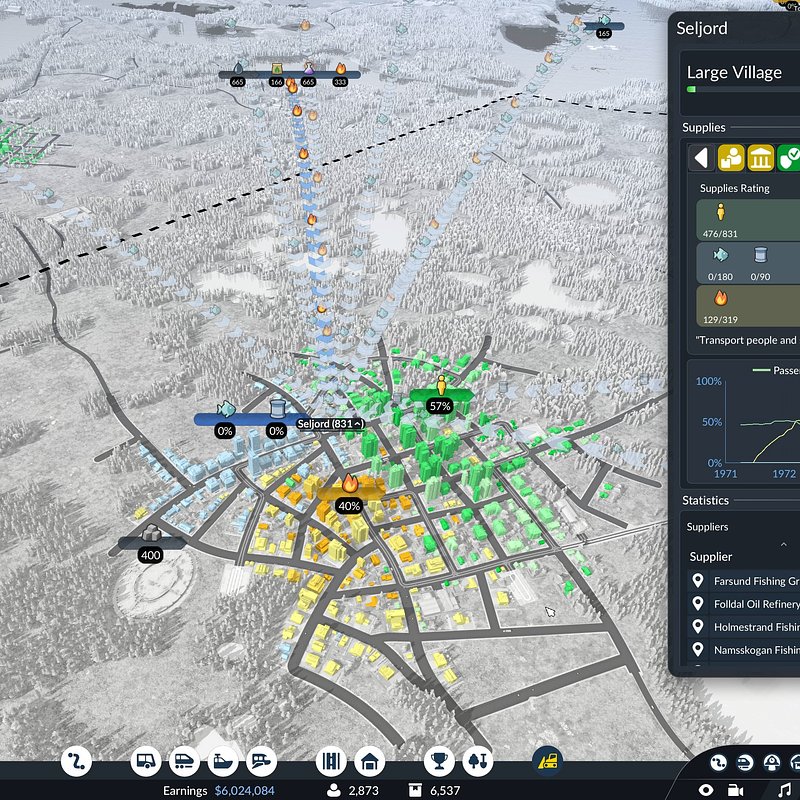Click the Seljord (831) town label
The image size is (800, 800).
(331, 424)
